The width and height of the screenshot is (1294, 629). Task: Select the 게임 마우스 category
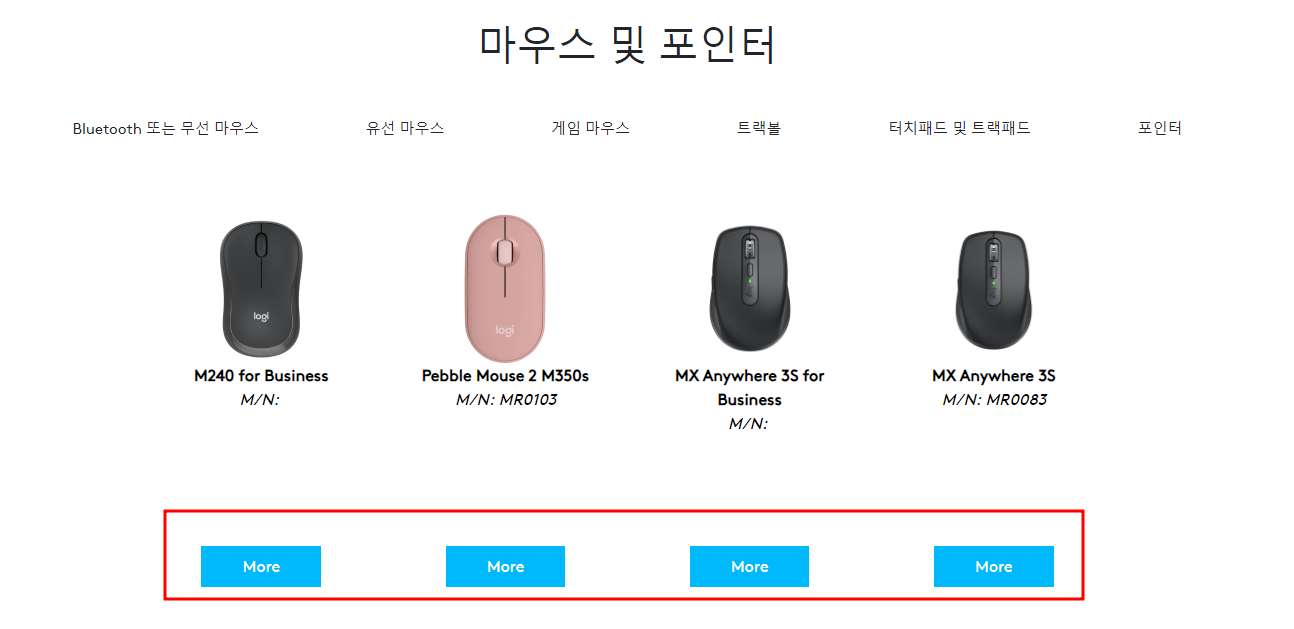pyautogui.click(x=589, y=127)
